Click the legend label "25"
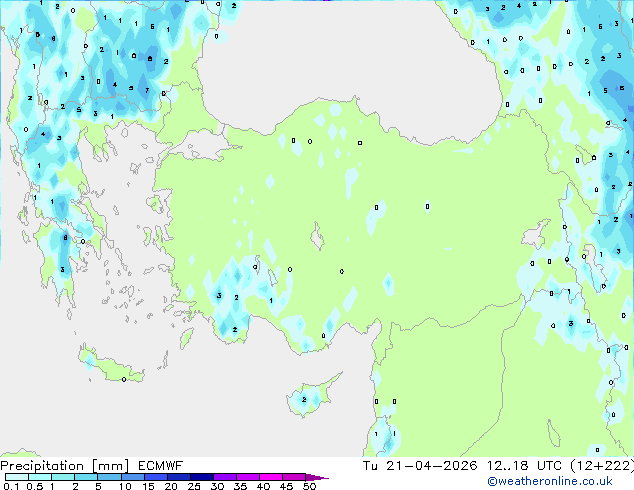Viewport: 634px width, 490px height. [x=194, y=486]
